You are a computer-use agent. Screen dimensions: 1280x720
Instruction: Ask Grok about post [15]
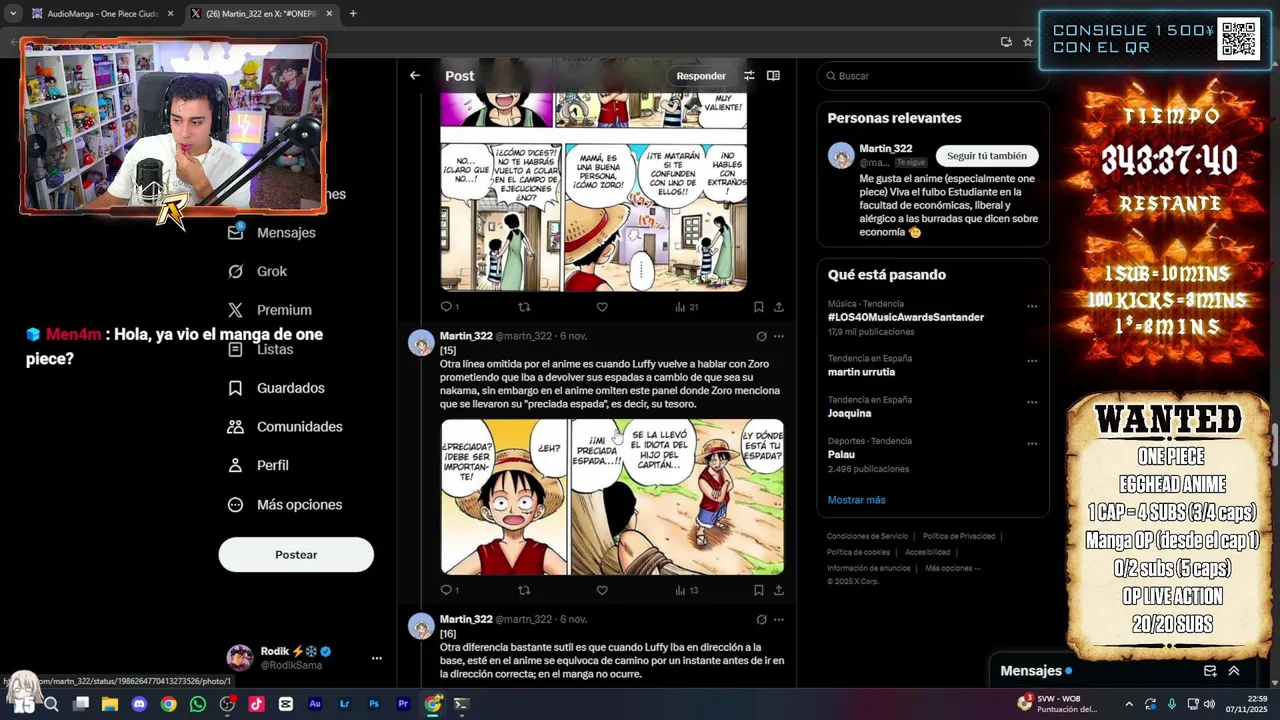coord(761,336)
